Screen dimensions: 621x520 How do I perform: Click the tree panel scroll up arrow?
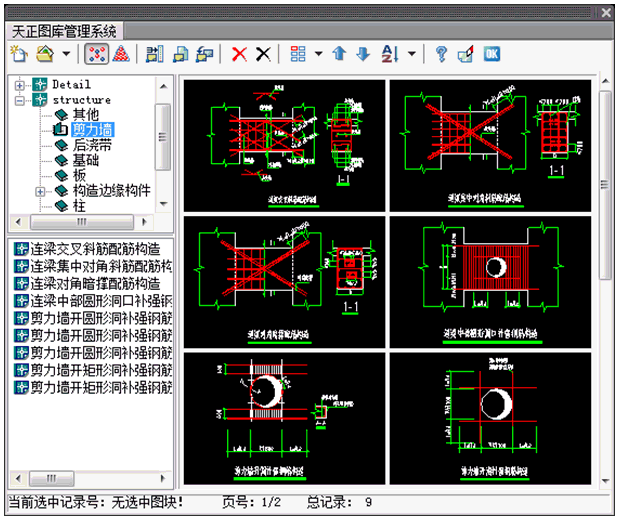[x=164, y=86]
